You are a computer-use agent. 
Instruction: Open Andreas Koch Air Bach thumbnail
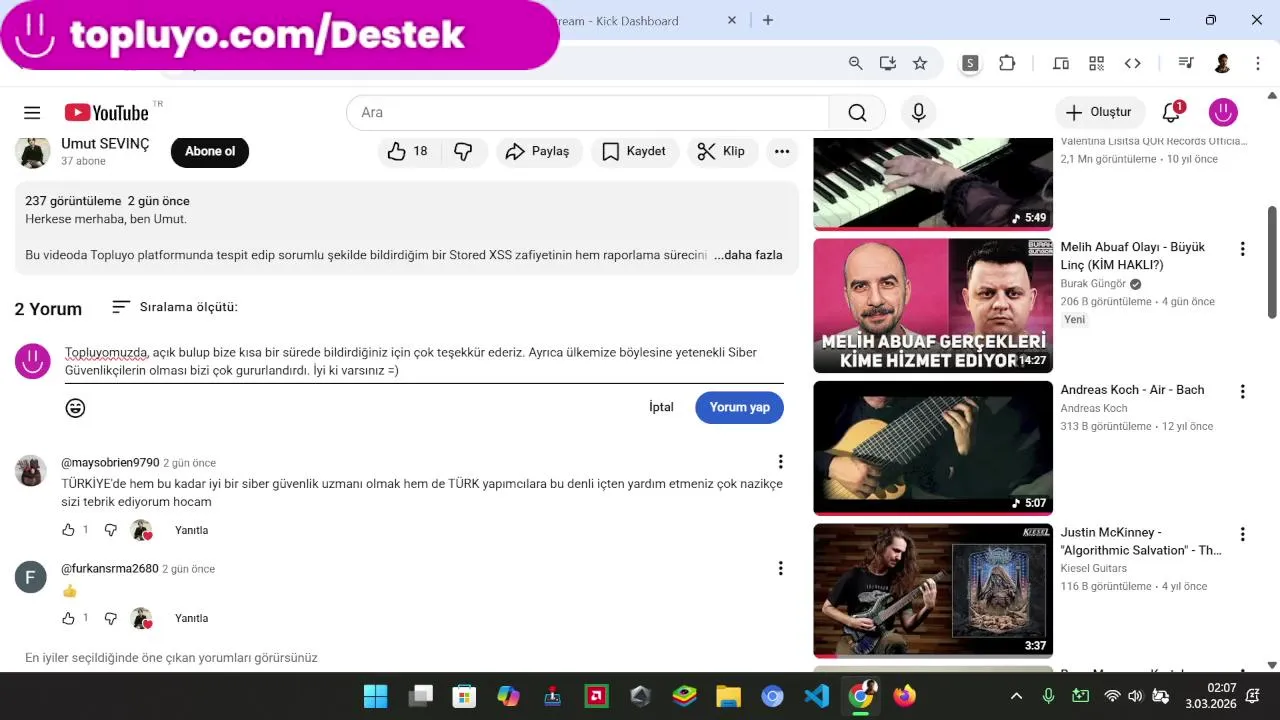coord(933,448)
